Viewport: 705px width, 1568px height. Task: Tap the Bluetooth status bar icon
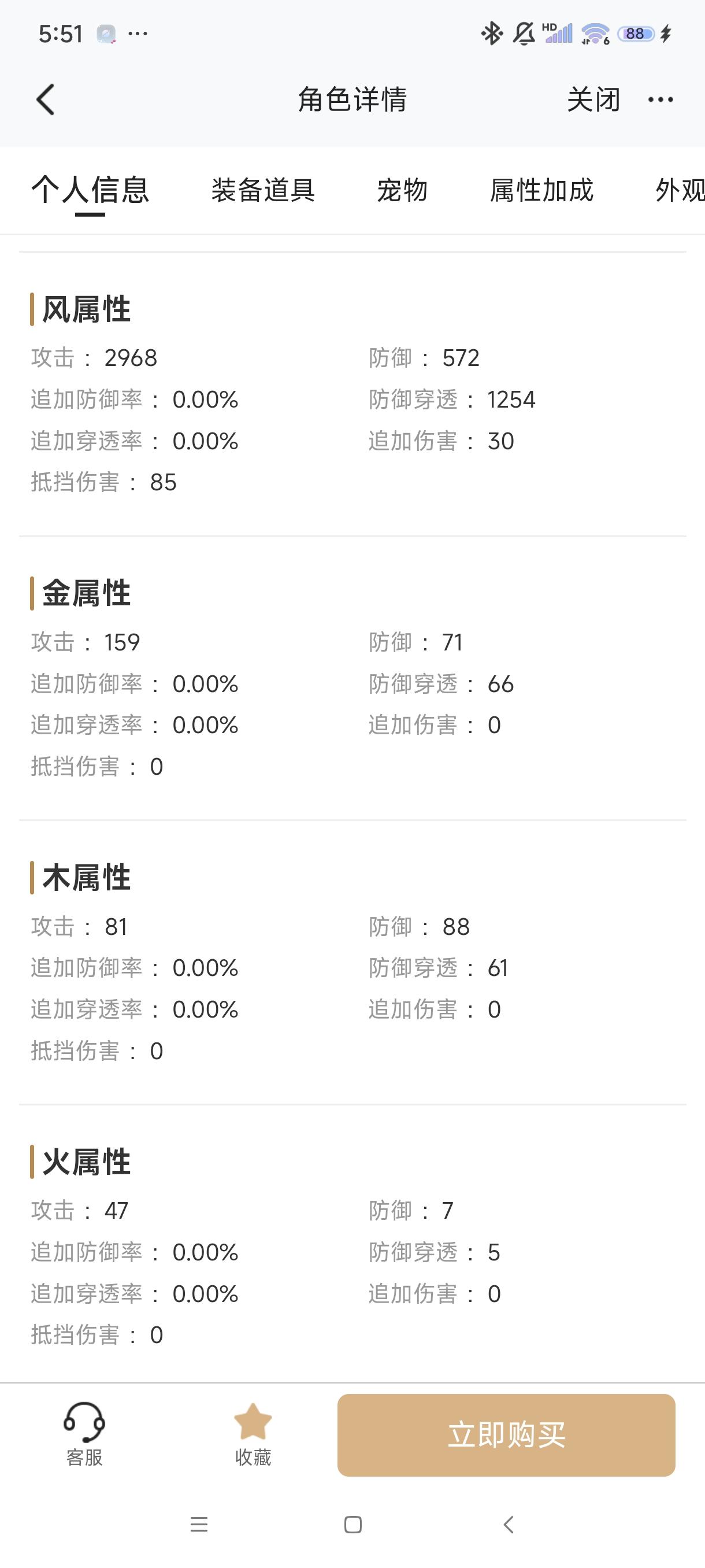tap(492, 34)
